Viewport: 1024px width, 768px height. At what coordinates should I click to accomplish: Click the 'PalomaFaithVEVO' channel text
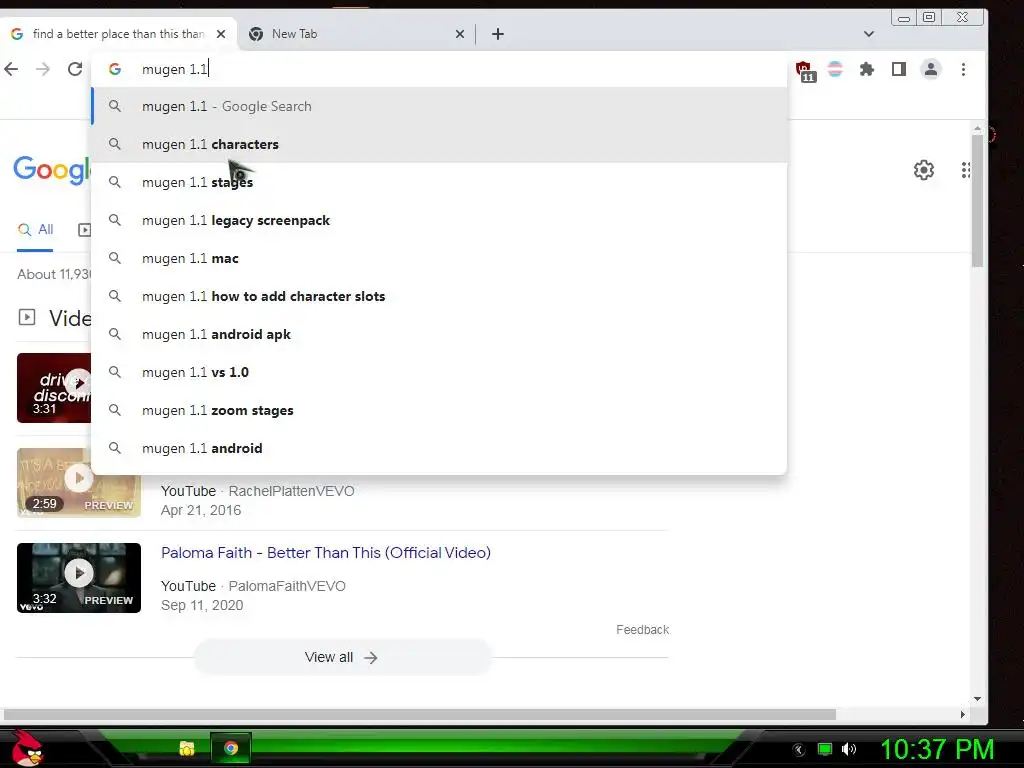coord(287,586)
